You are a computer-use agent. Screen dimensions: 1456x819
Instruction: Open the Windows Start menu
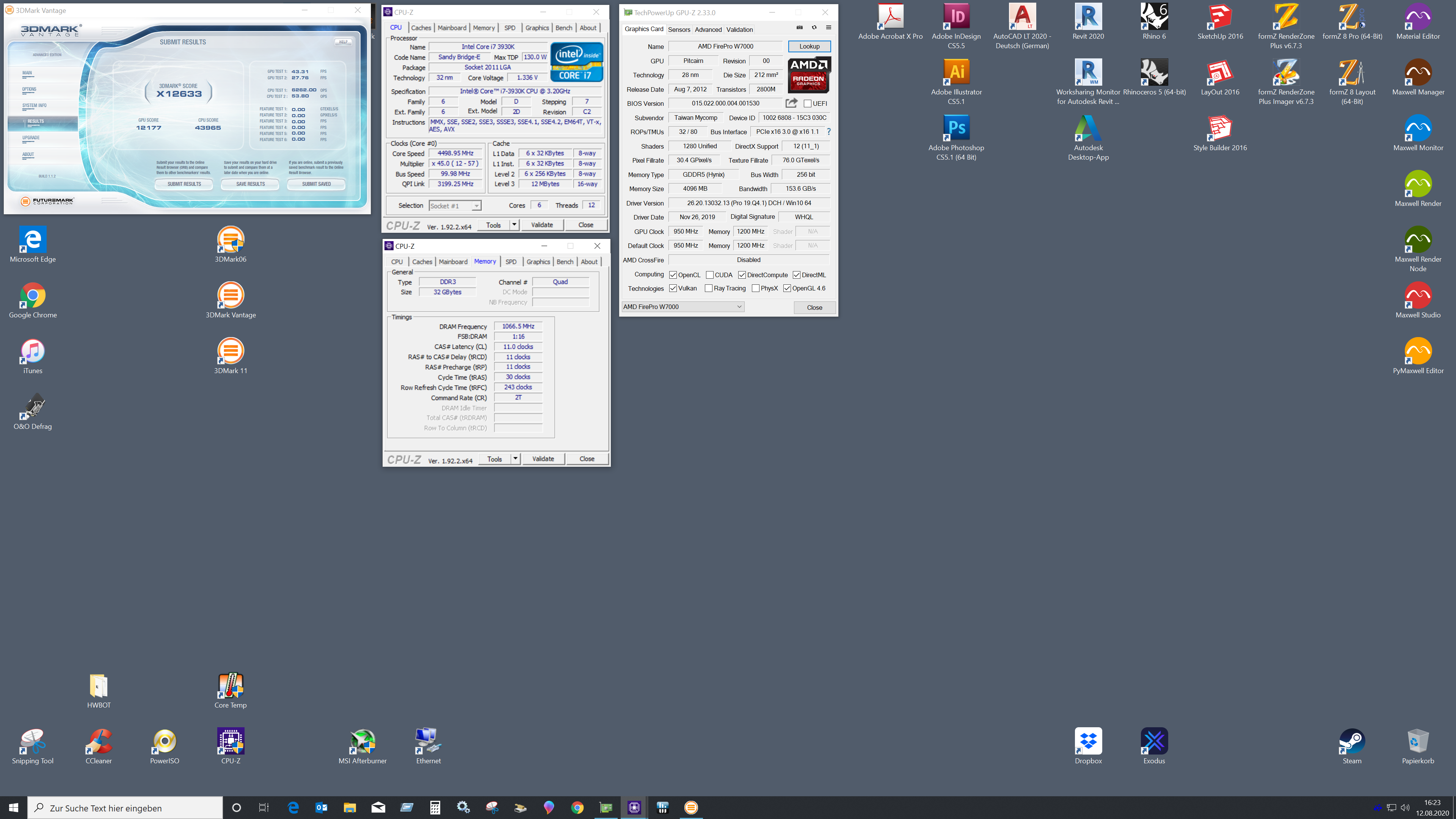pyautogui.click(x=14, y=808)
